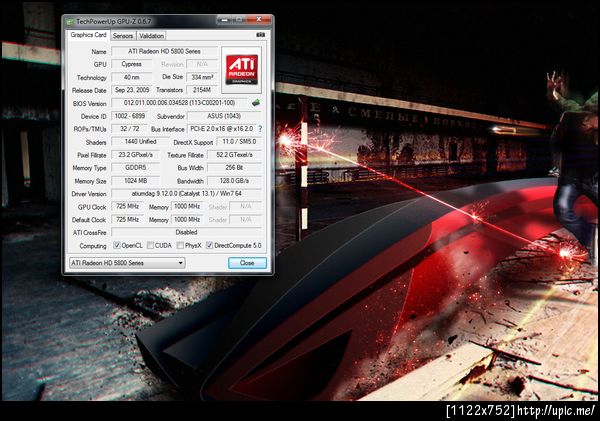Click the Device ID value 1002 - 6899
The image size is (600, 421).
[x=130, y=116]
